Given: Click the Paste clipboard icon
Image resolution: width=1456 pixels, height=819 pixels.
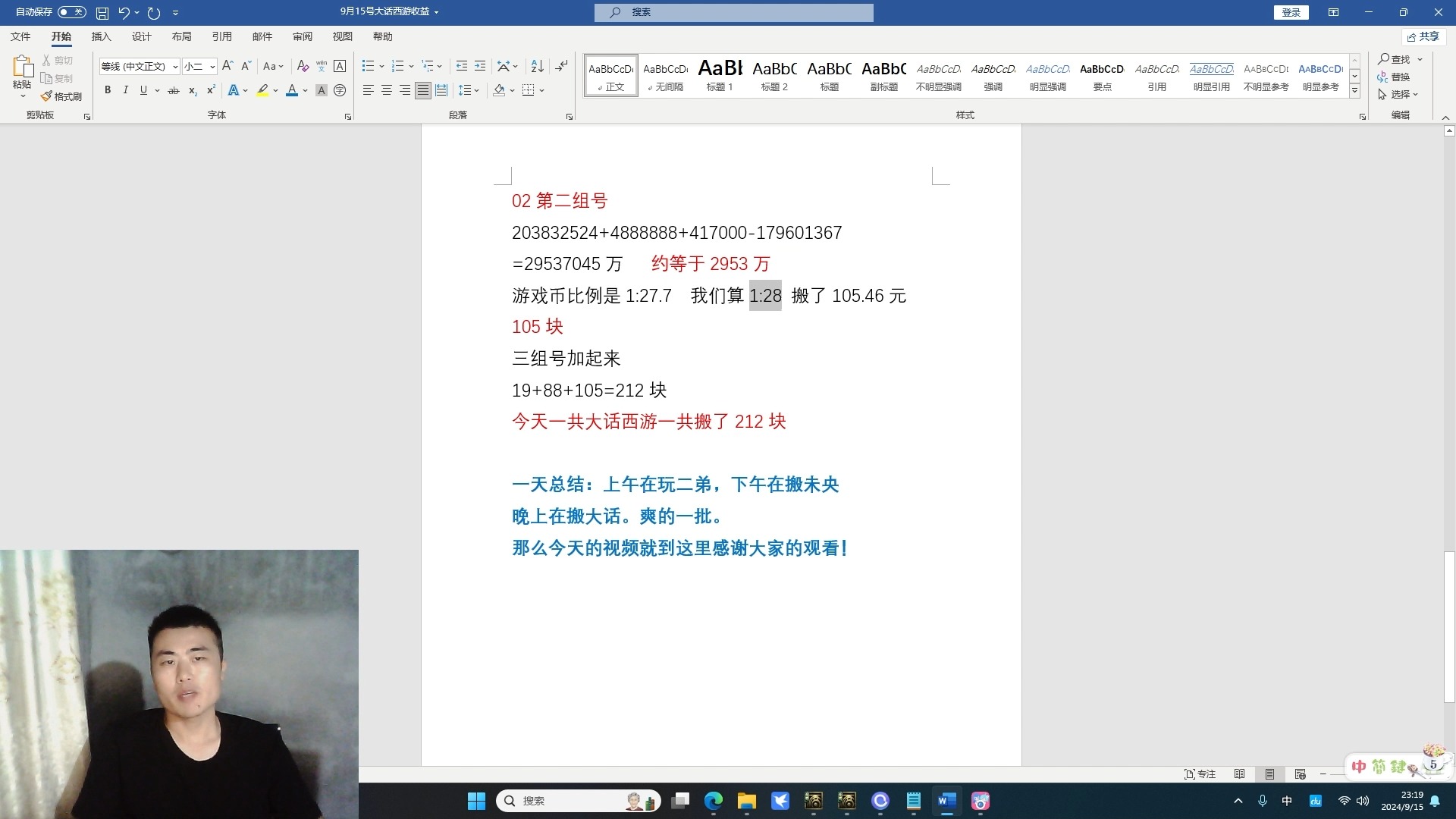Looking at the screenshot, I should point(23,67).
